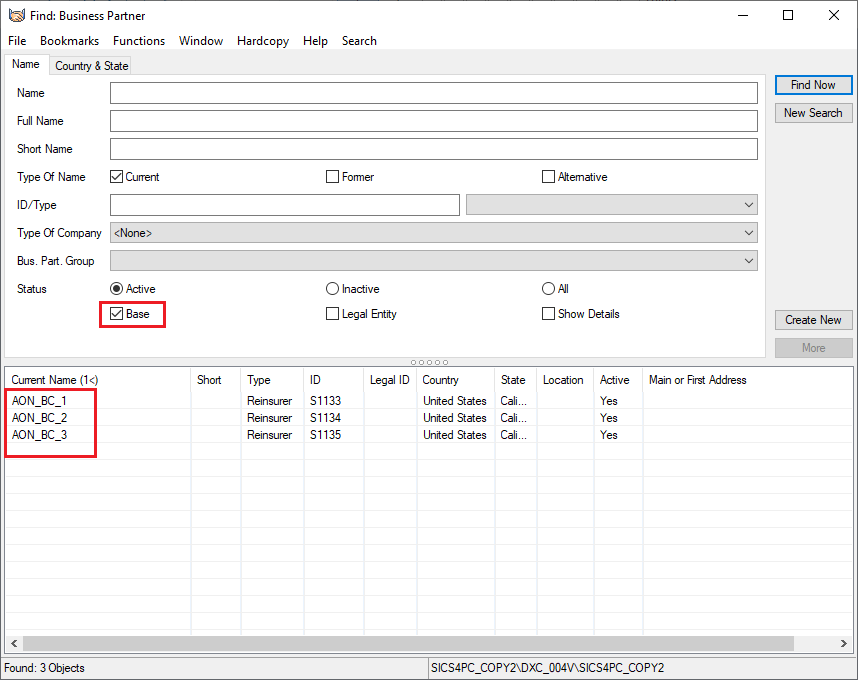Check the Former name type checkbox

coord(333,177)
